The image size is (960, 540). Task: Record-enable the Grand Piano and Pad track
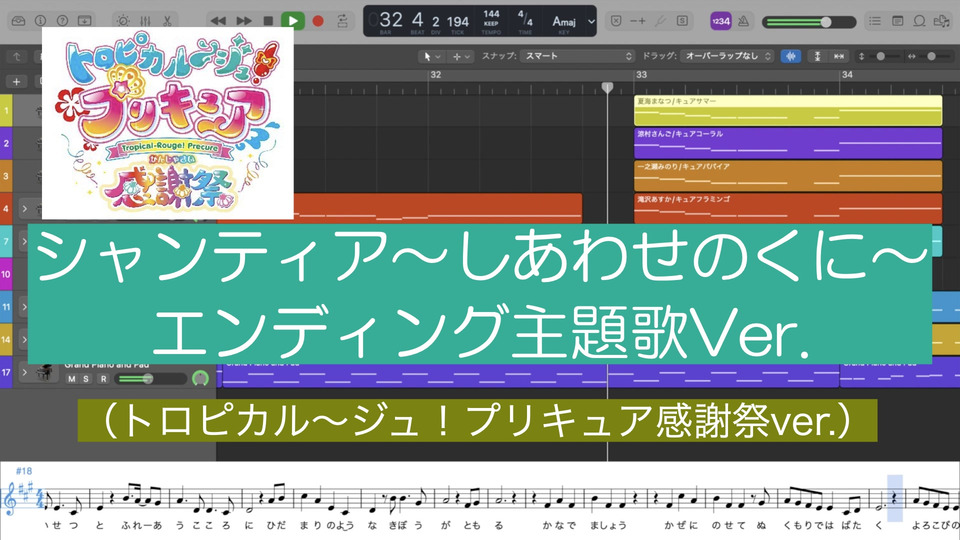click(x=103, y=379)
